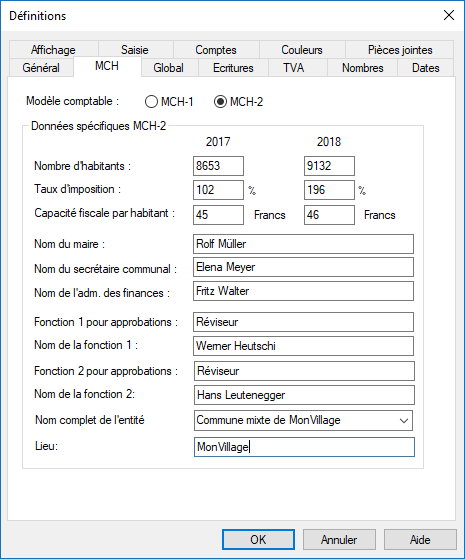This screenshot has width=465, height=559.
Task: Click the OK button
Action: click(258, 539)
